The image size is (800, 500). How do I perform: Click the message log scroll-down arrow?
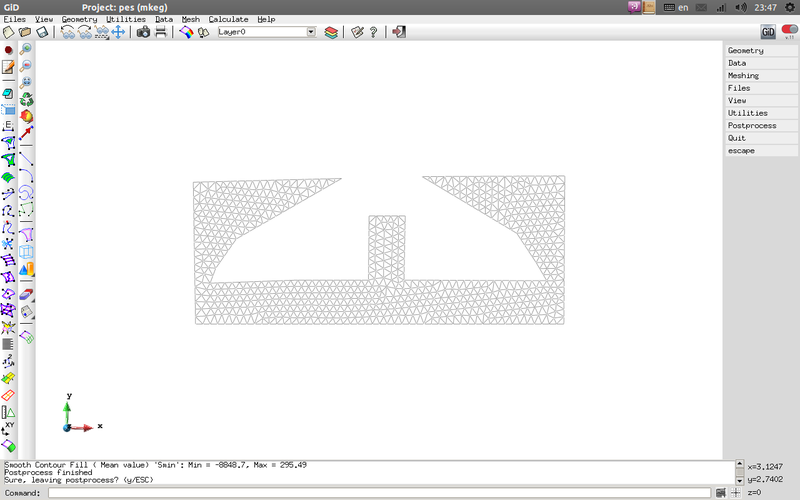[x=739, y=481]
